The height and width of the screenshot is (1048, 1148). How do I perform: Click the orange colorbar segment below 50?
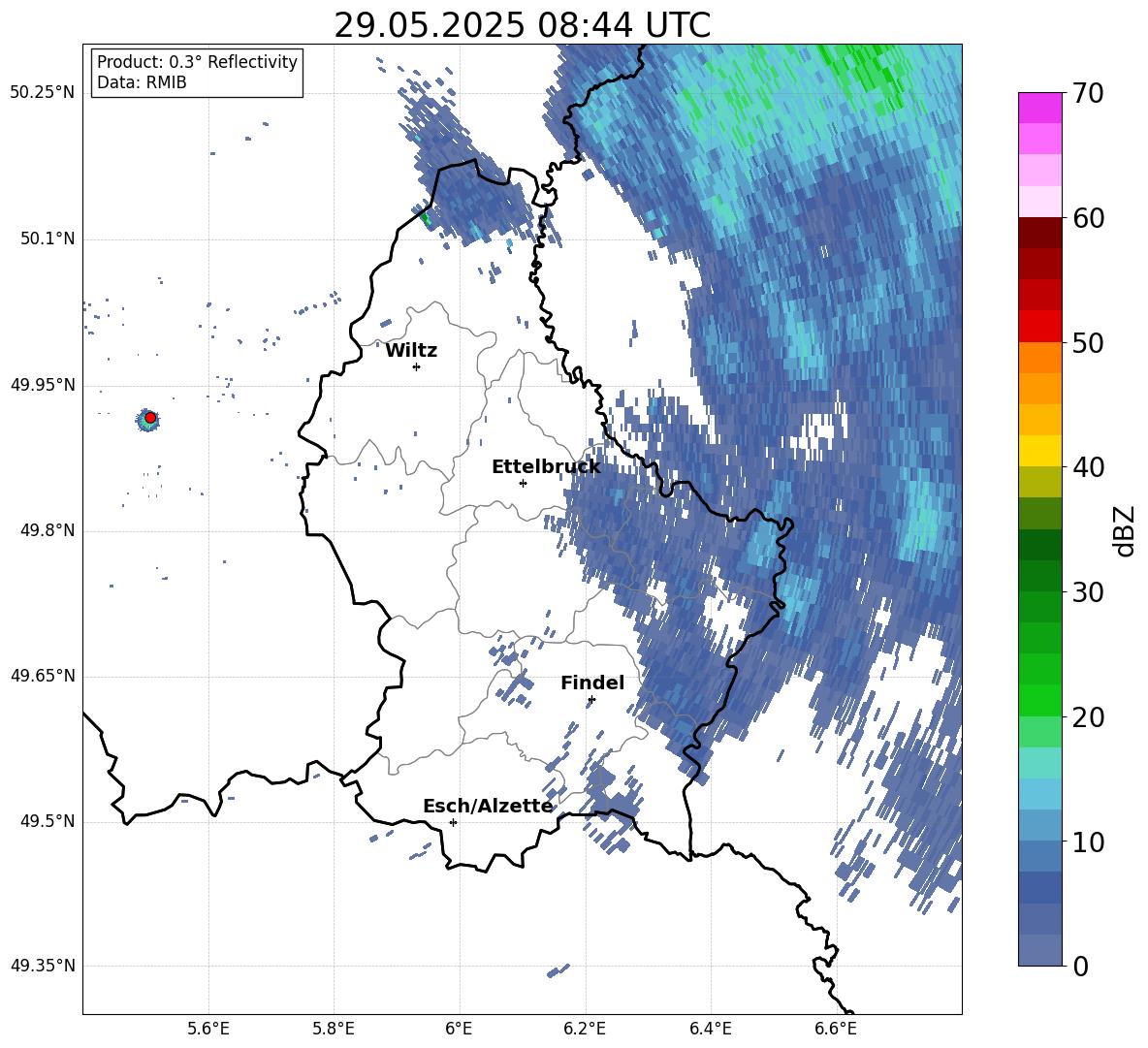pos(1039,357)
